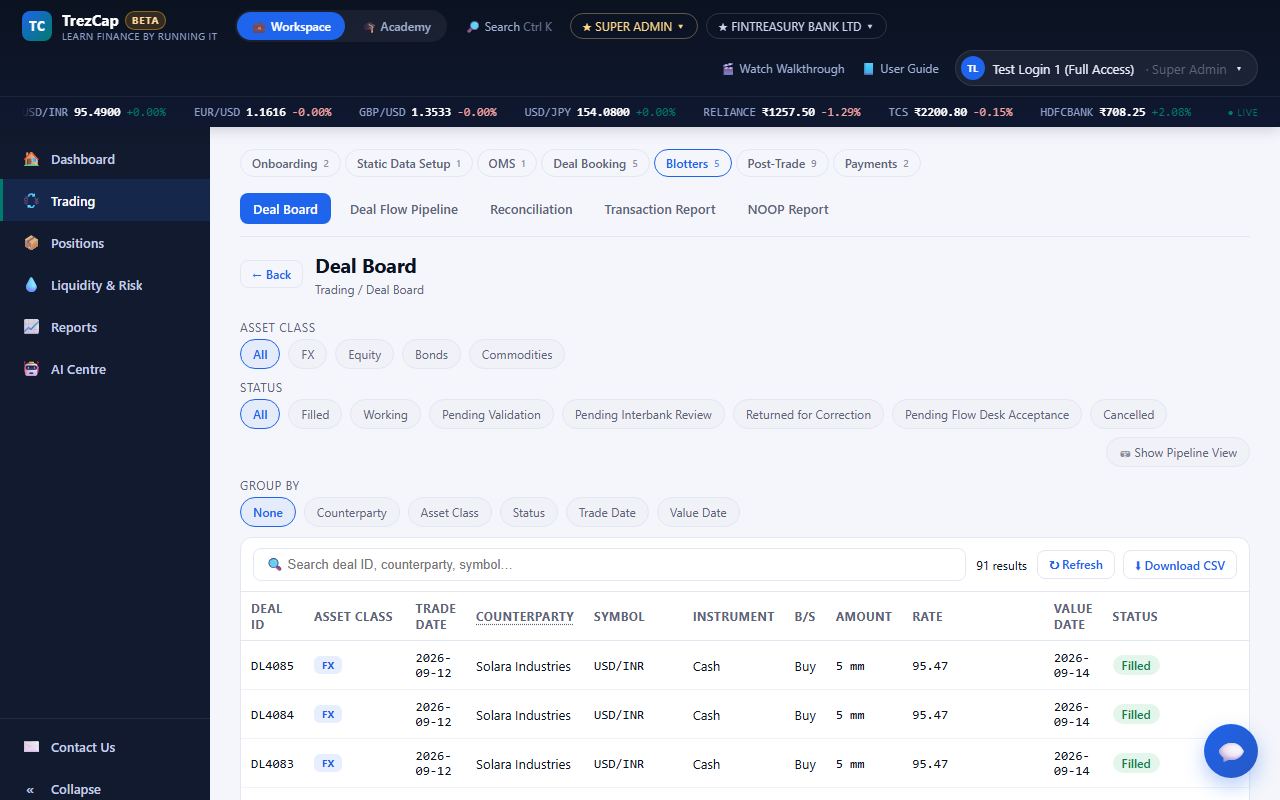Filter status to Filled
This screenshot has width=1280, height=800.
pos(315,415)
